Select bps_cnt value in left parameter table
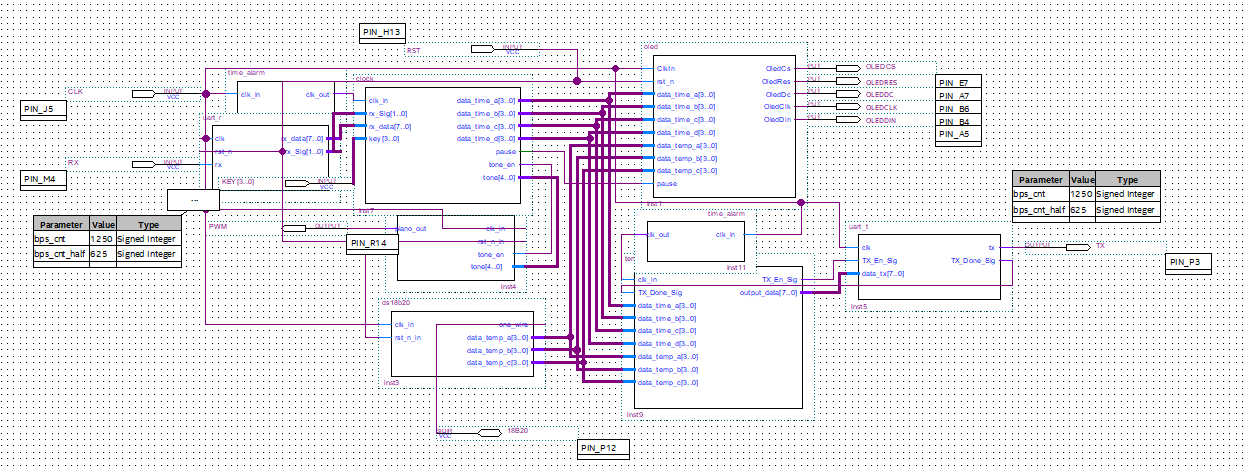The height and width of the screenshot is (467, 1247). [x=103, y=240]
